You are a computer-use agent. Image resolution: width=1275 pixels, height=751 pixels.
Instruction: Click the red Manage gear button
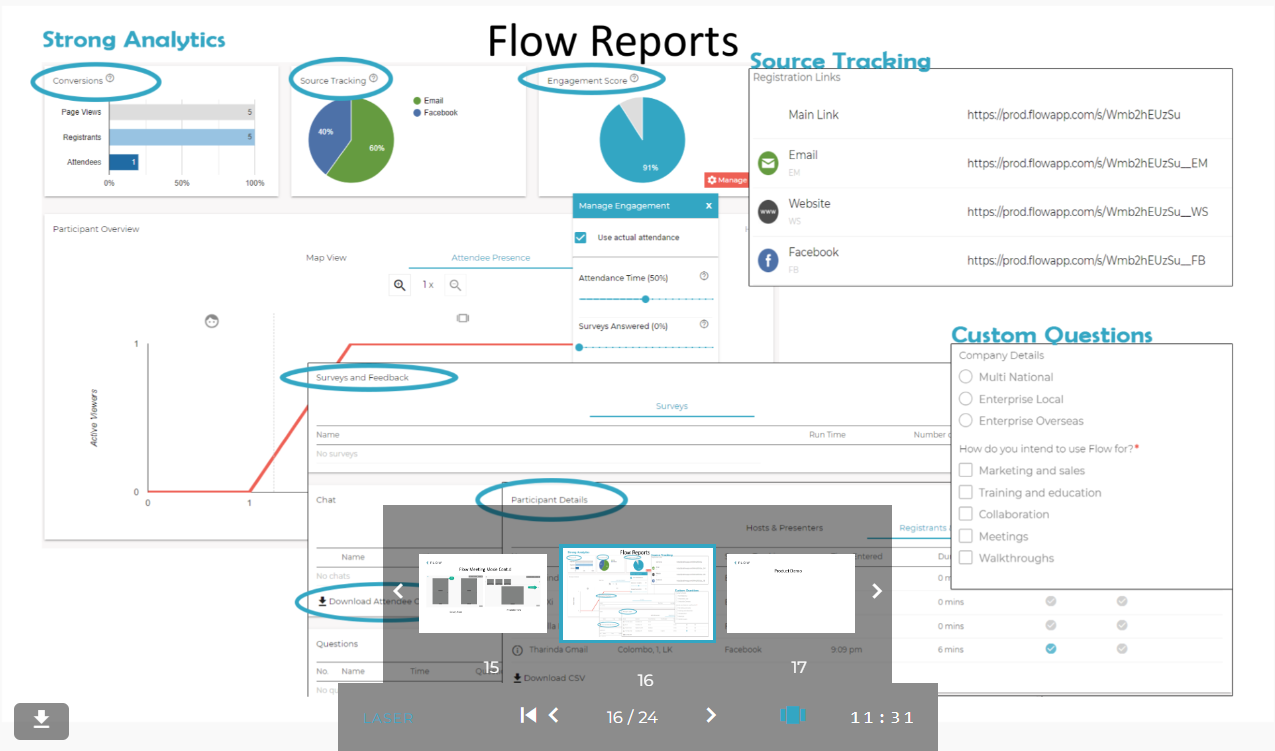pos(726,180)
